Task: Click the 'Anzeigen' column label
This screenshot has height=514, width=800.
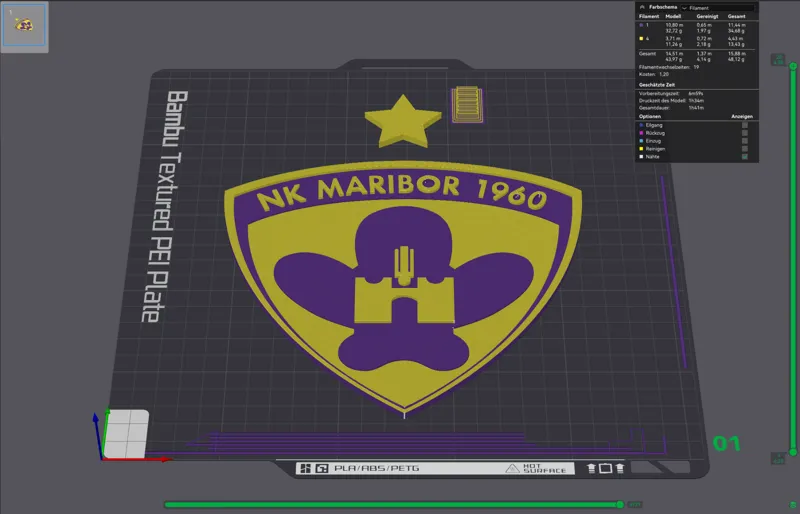Action: (741, 116)
